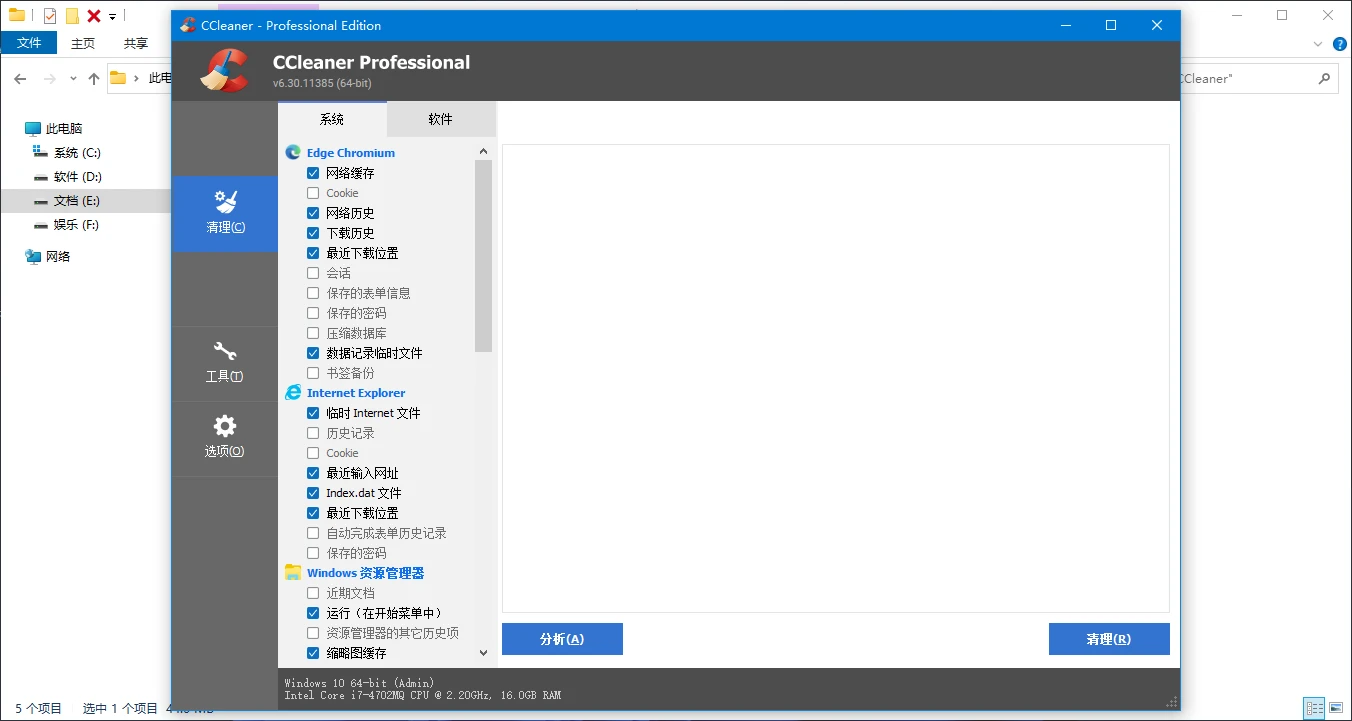This screenshot has height=721, width=1352.
Task: Enable the 近期文档 checkbox
Action: [x=313, y=593]
